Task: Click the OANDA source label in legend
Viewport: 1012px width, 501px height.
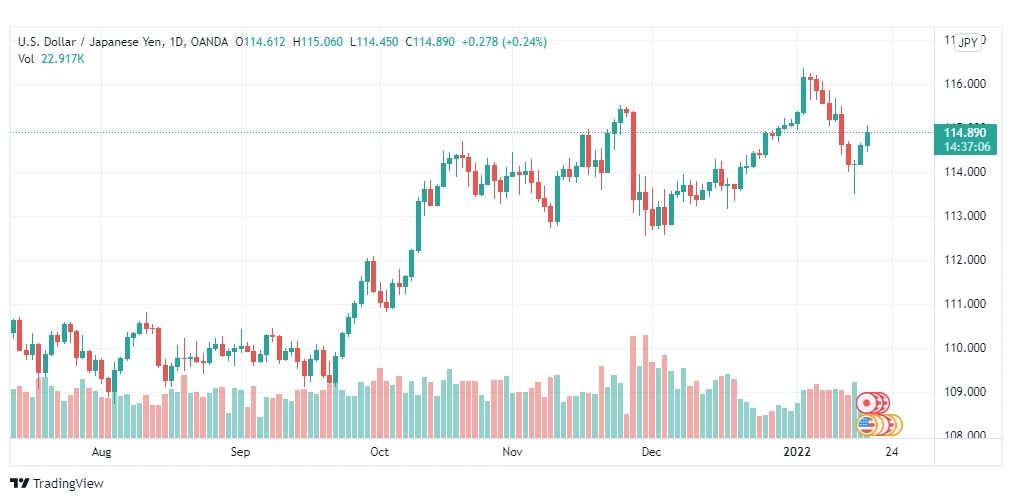Action: tap(210, 42)
